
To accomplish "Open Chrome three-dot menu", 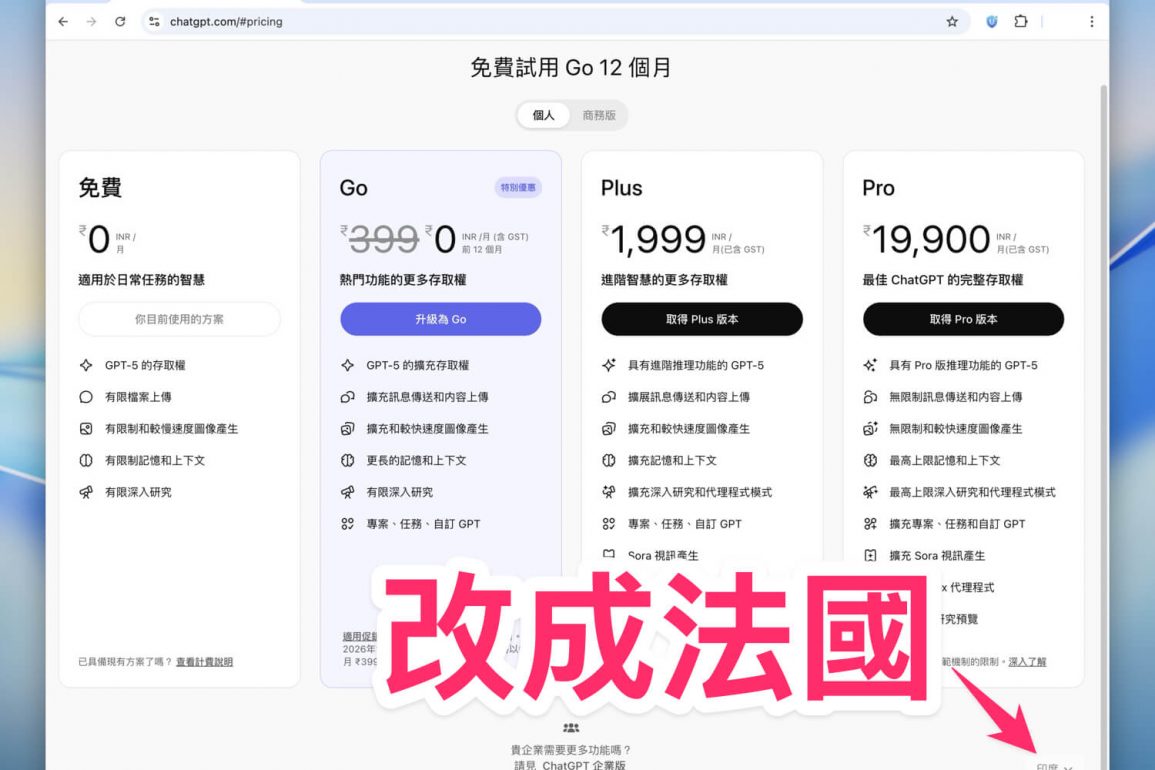I will [x=1091, y=21].
